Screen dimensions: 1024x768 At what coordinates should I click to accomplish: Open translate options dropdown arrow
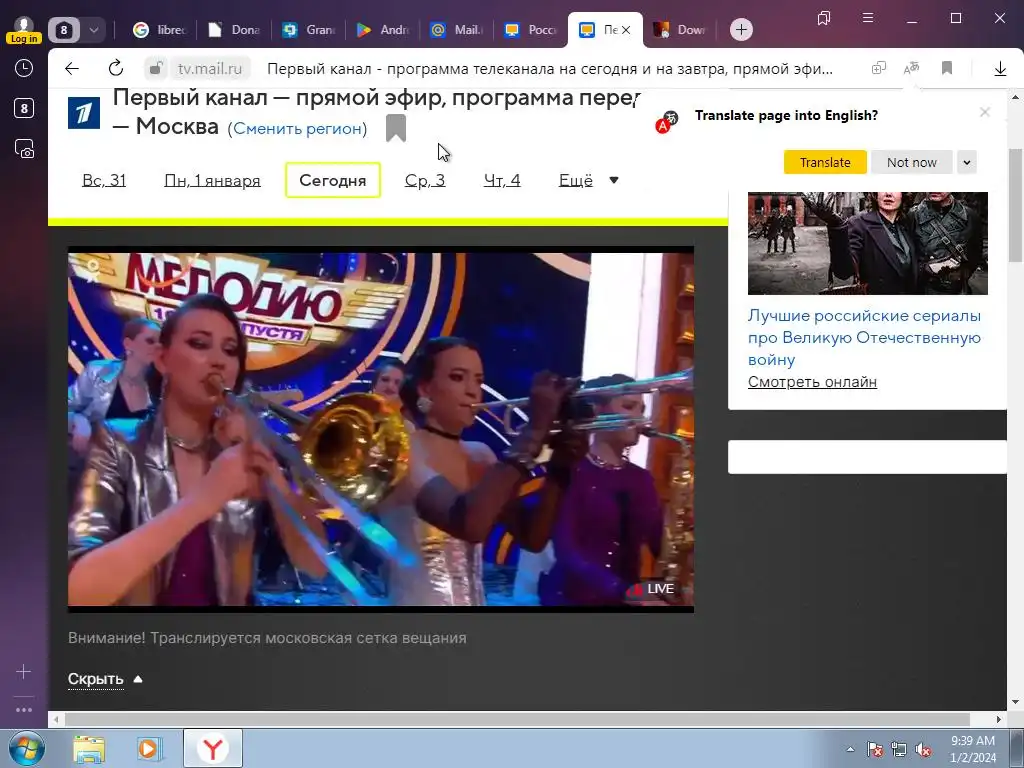coord(967,162)
